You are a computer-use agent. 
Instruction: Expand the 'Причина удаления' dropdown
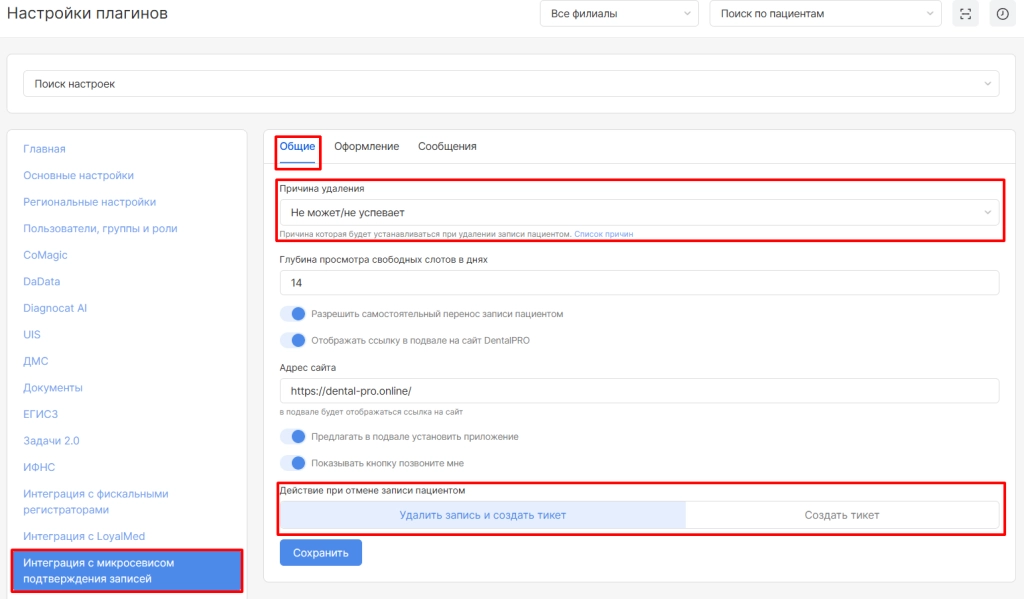(x=639, y=213)
